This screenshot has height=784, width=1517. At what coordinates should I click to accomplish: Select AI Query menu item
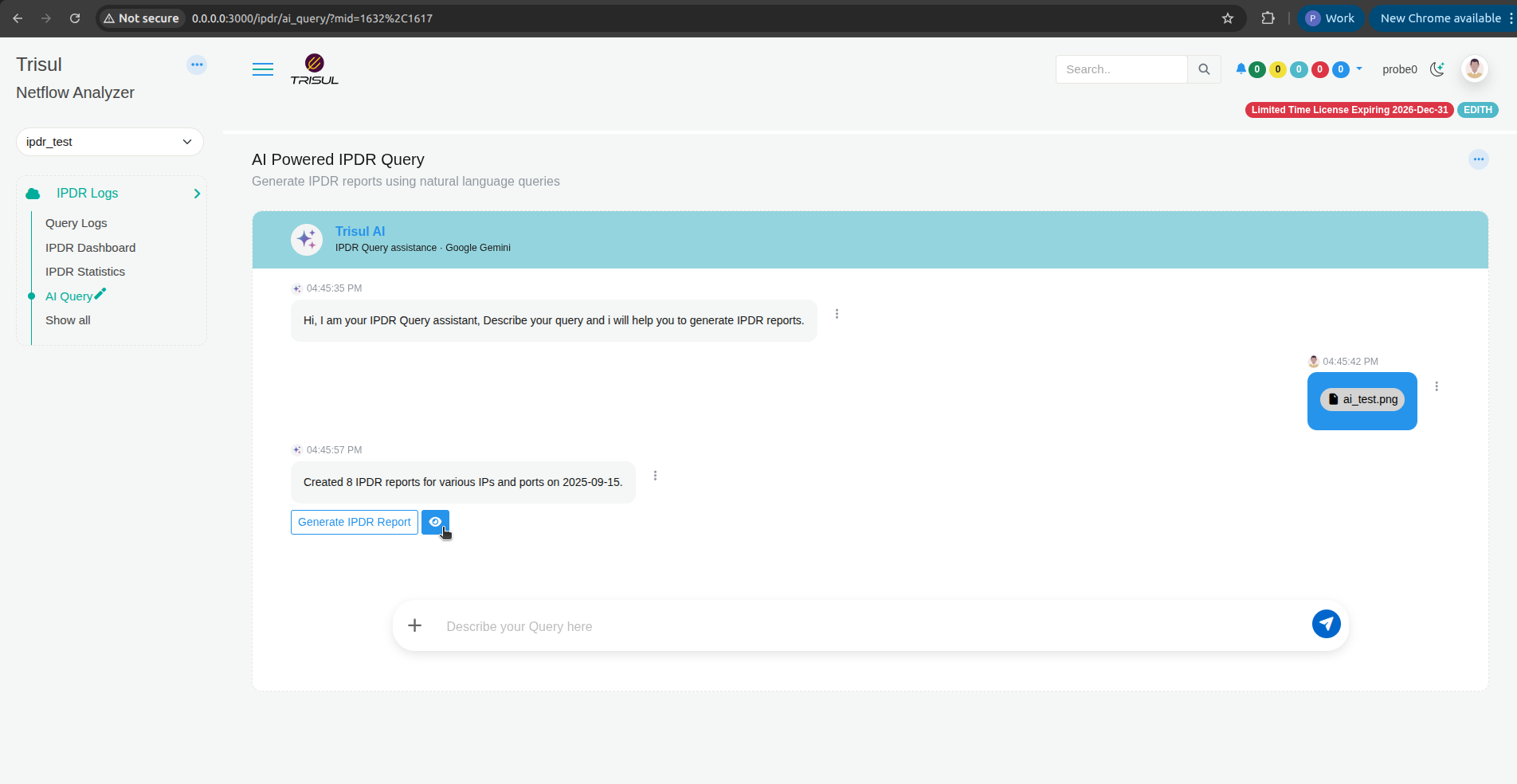tap(69, 296)
